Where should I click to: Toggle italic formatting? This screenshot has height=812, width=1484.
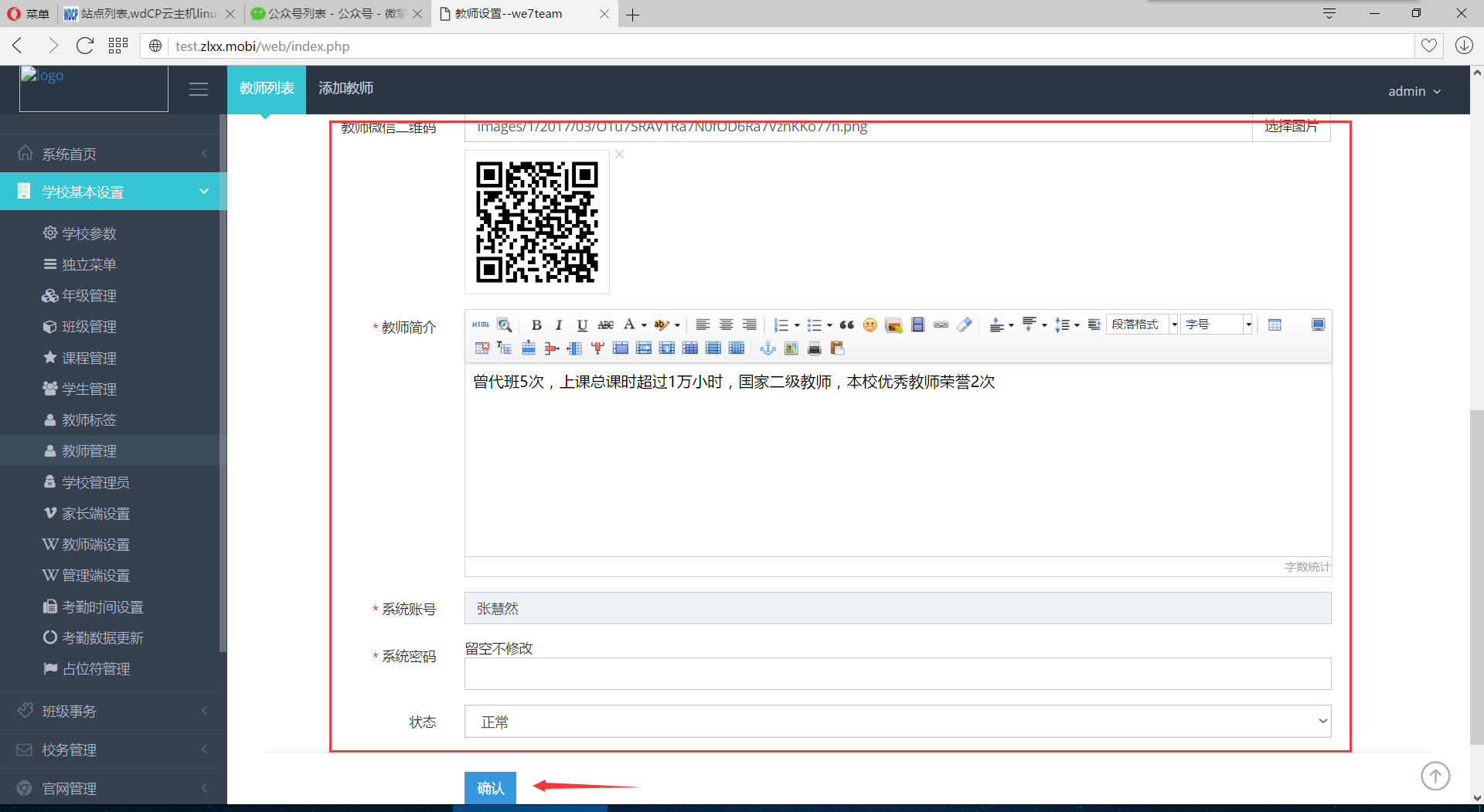pyautogui.click(x=559, y=325)
